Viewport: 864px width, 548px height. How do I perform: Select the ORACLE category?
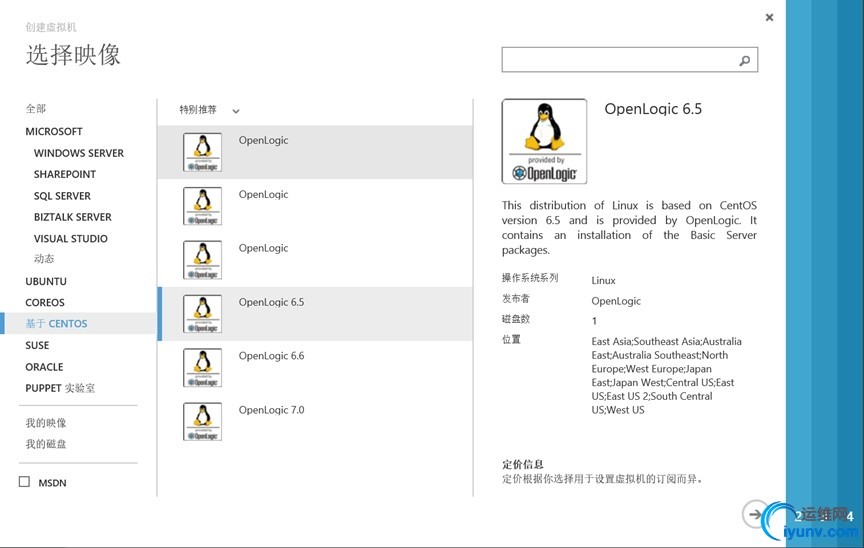(x=44, y=367)
